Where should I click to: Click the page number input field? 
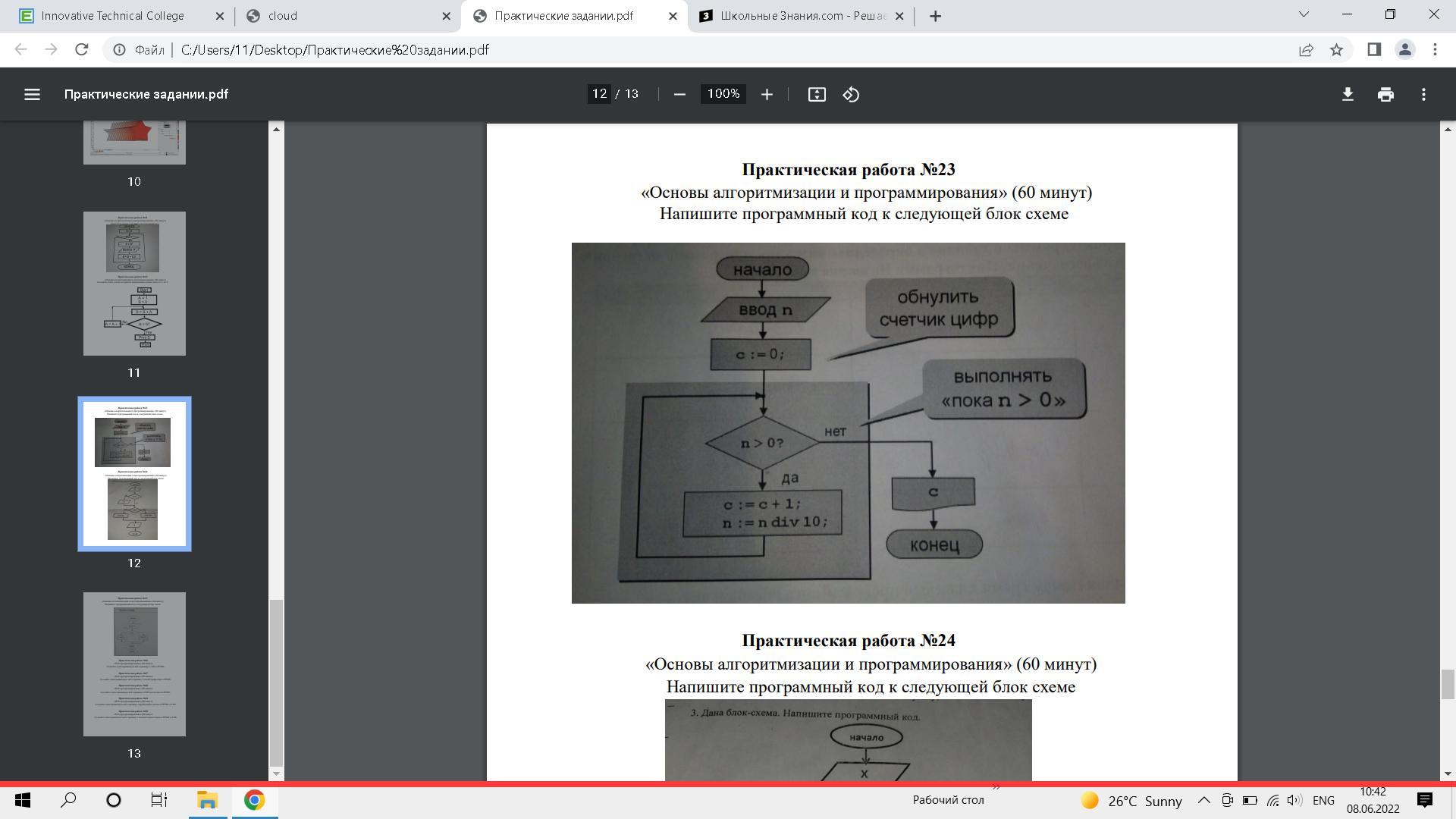click(x=599, y=94)
